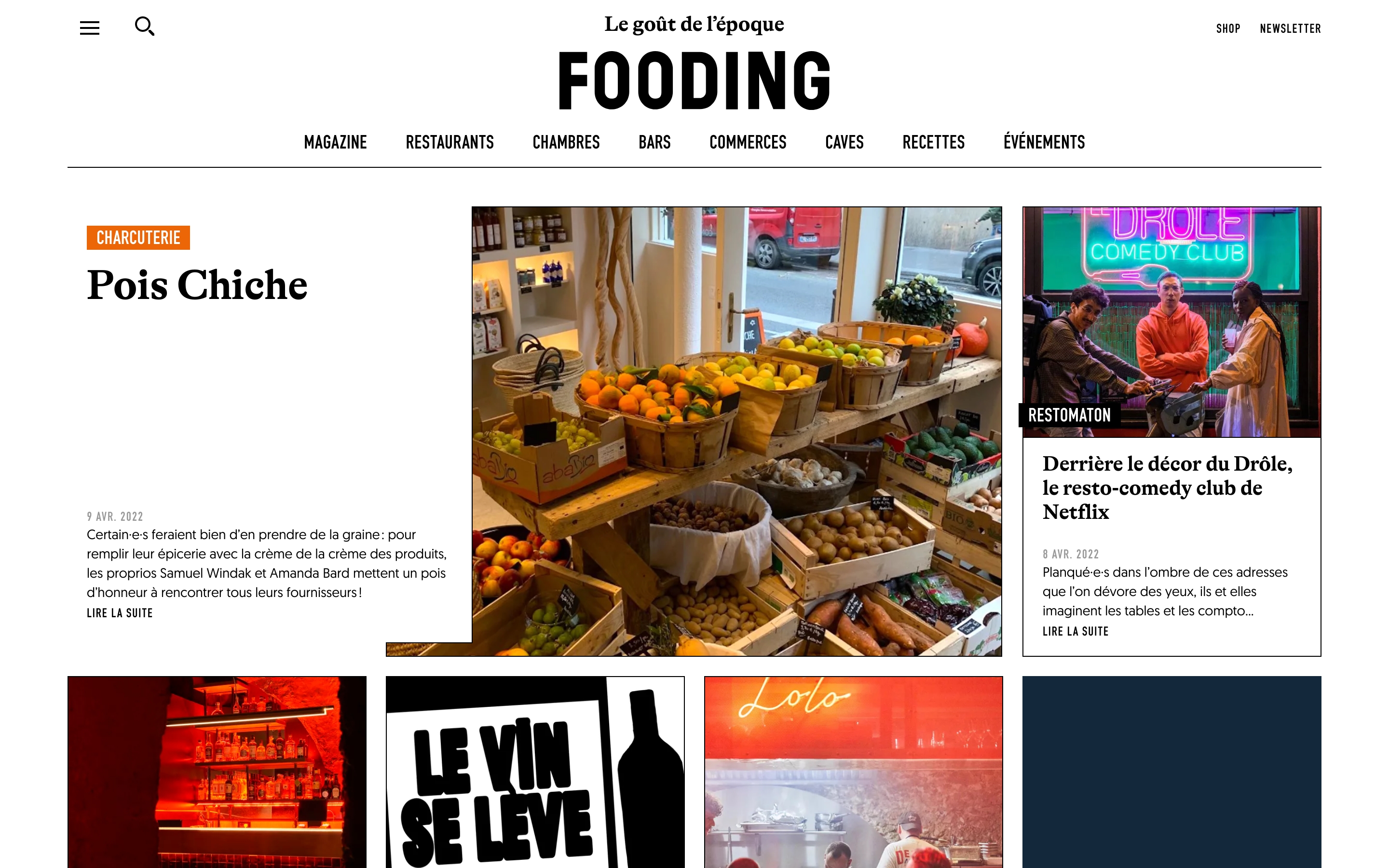Open the fruit stand featured photo

pyautogui.click(x=736, y=431)
